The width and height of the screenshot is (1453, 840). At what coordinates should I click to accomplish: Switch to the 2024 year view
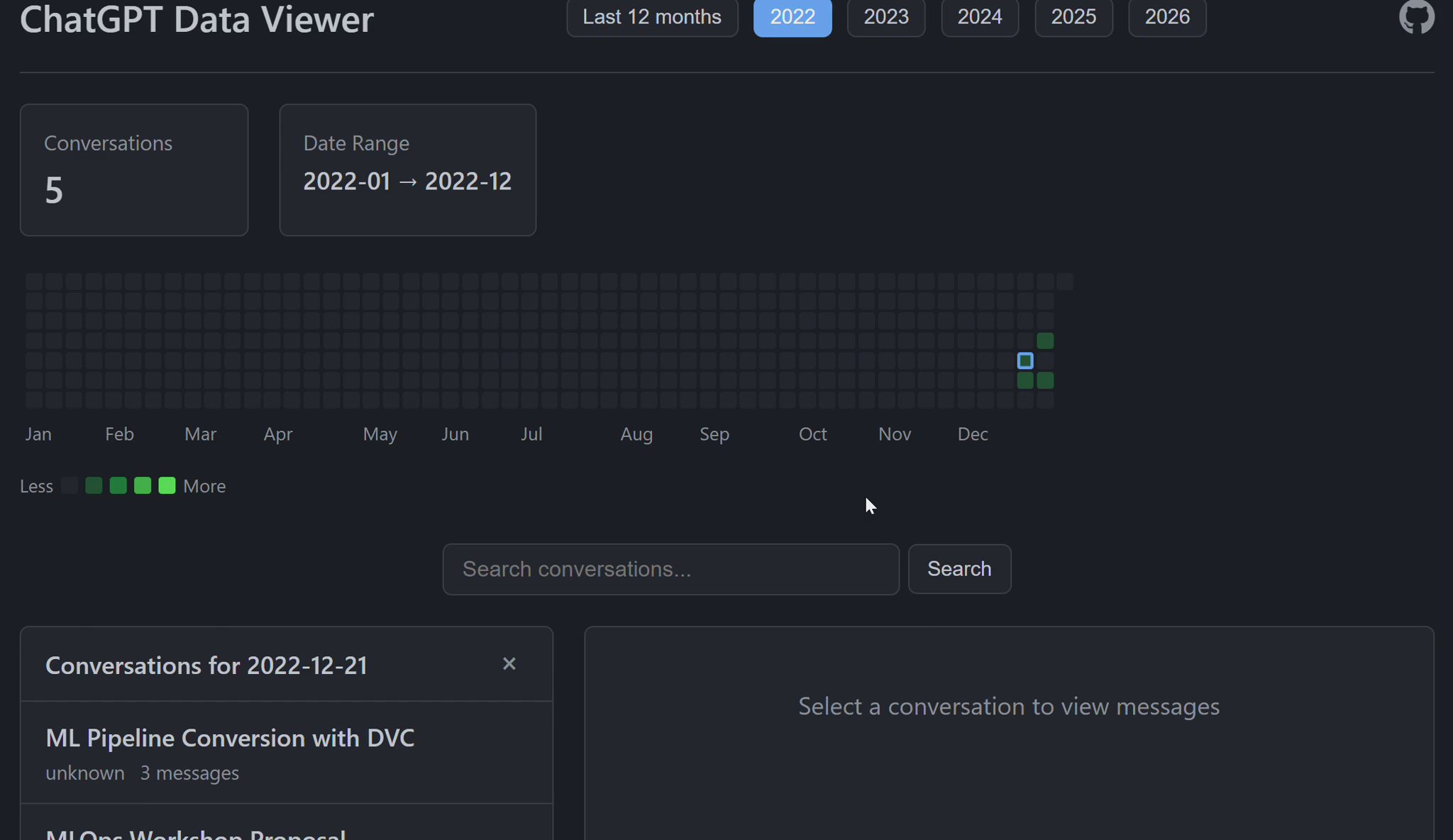coord(980,17)
